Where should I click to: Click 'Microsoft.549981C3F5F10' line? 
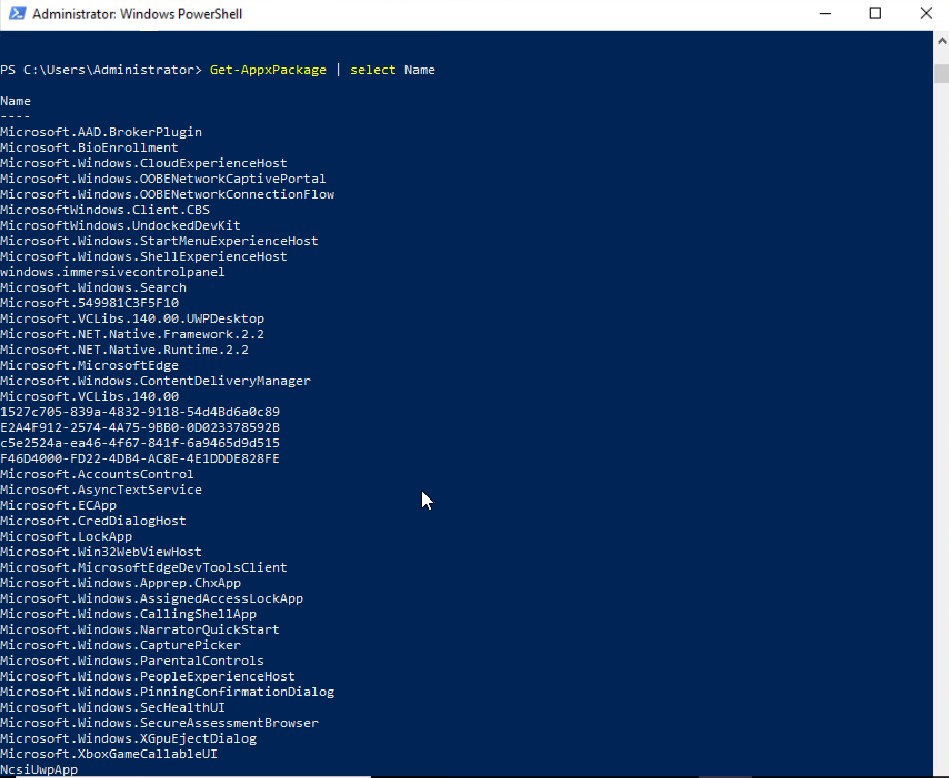(90, 303)
